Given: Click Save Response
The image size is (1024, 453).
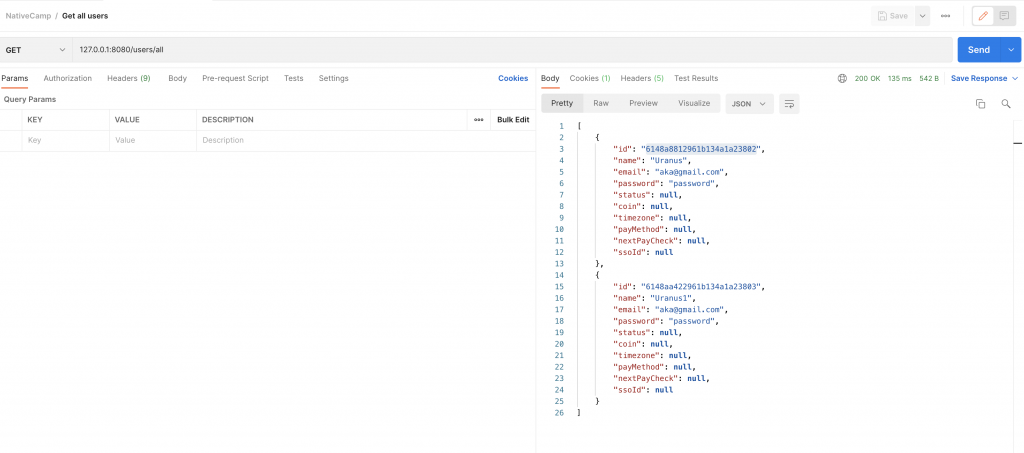Looking at the screenshot, I should coord(979,78).
